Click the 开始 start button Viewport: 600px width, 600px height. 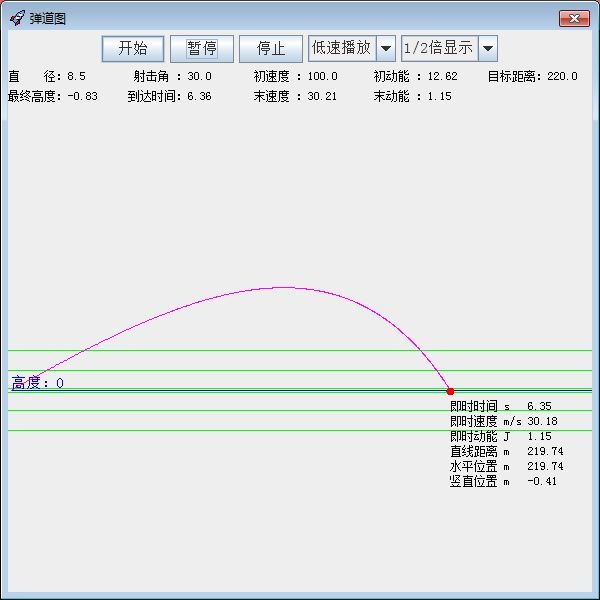133,49
